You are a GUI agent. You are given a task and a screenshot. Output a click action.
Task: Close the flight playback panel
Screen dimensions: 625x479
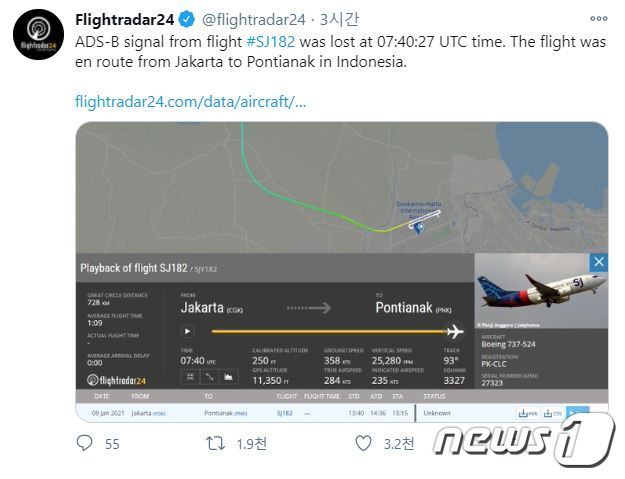click(x=598, y=262)
